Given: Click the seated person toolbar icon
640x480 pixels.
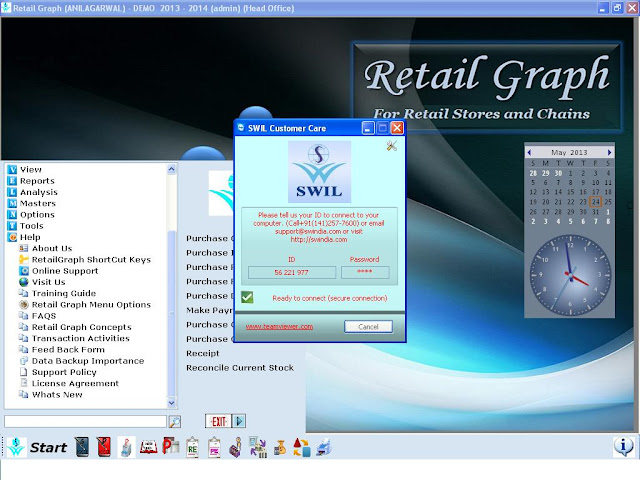Looking at the screenshot, I should pyautogui.click(x=126, y=447).
